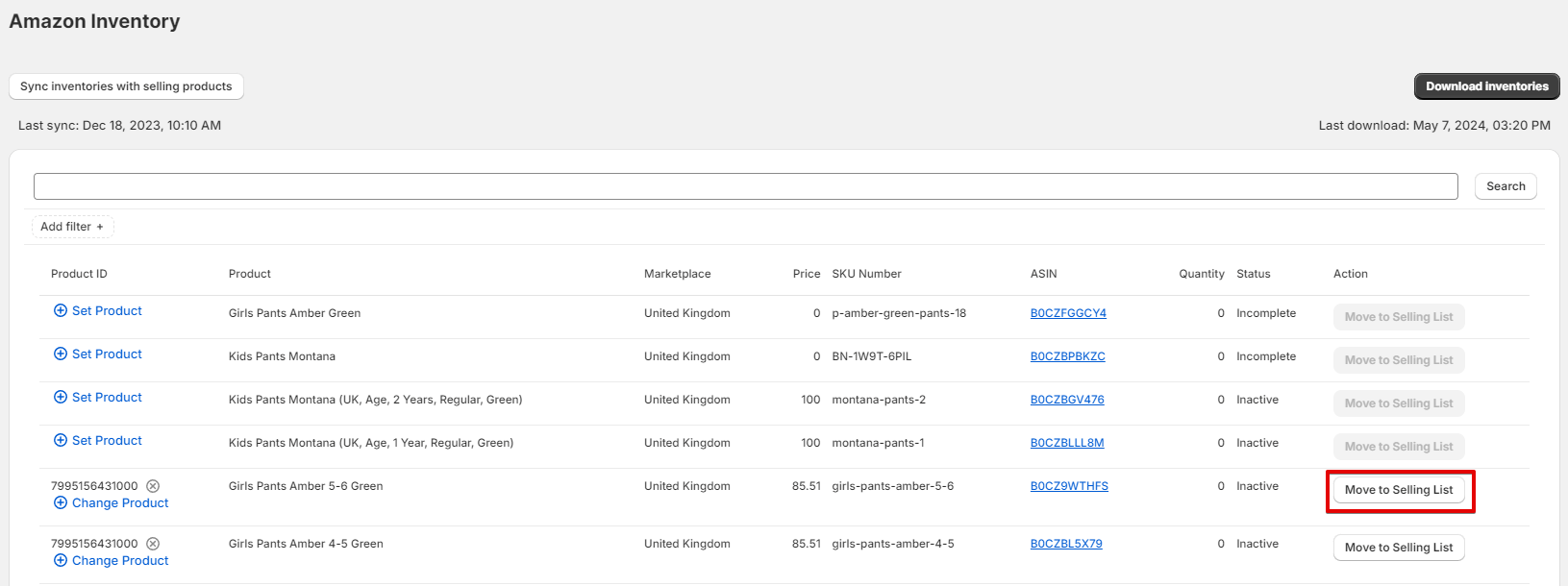
Task: Open ASIN link B0CZFGGCY4
Action: pos(1068,313)
